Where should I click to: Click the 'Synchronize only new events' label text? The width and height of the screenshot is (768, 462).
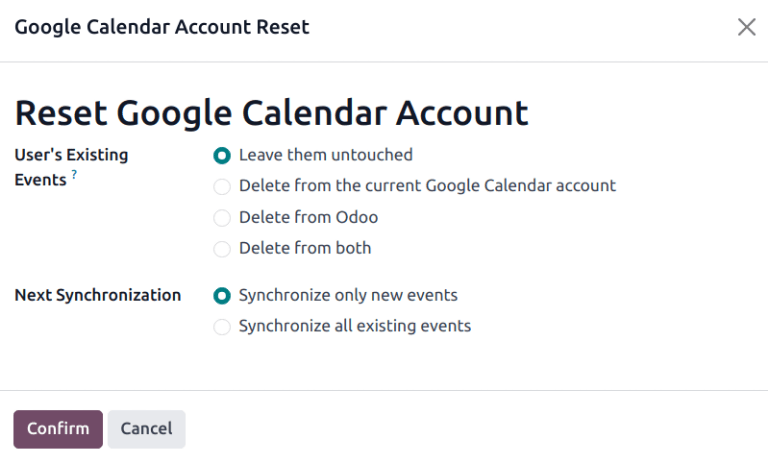click(x=348, y=296)
